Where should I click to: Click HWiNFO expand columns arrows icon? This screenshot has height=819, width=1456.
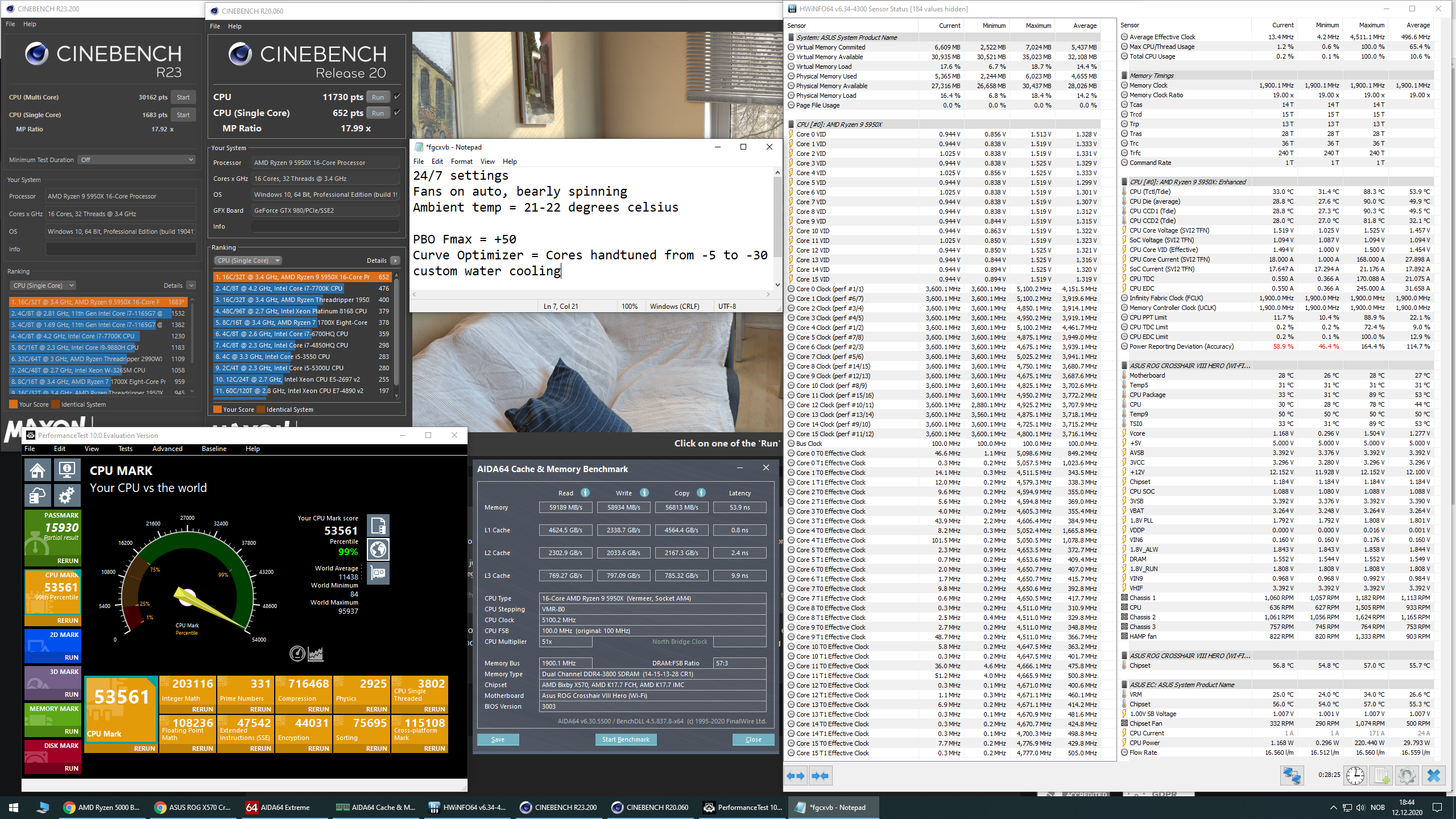click(x=796, y=776)
